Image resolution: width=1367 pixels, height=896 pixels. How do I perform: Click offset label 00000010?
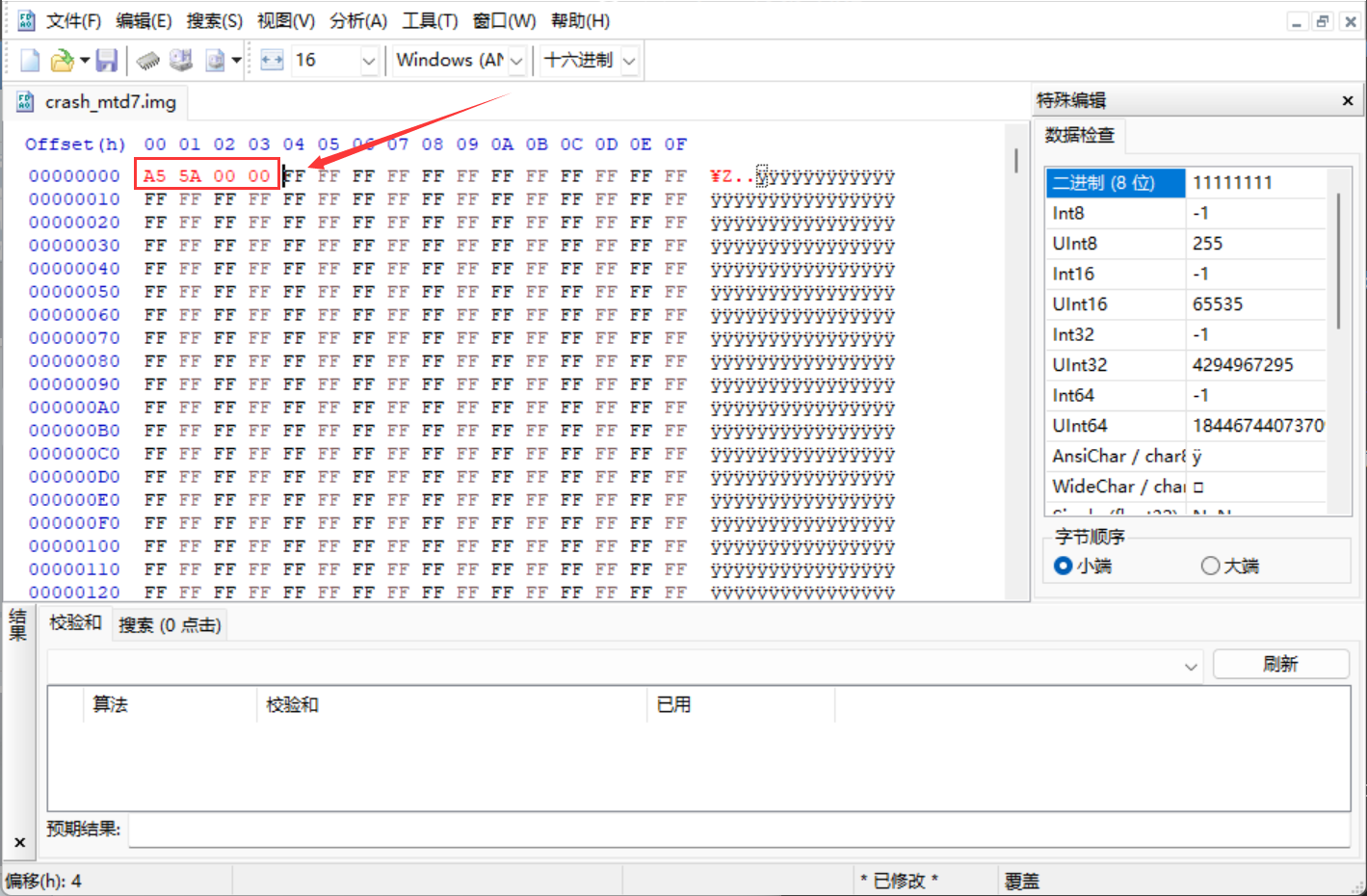74,199
